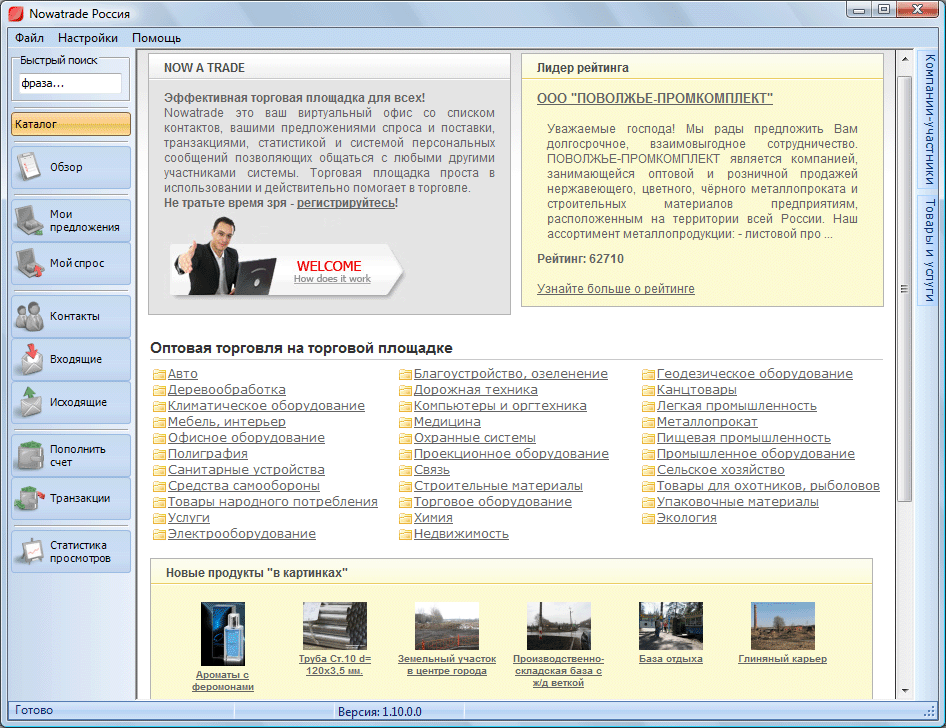Open Мои предложения sidebar icon

(28, 220)
